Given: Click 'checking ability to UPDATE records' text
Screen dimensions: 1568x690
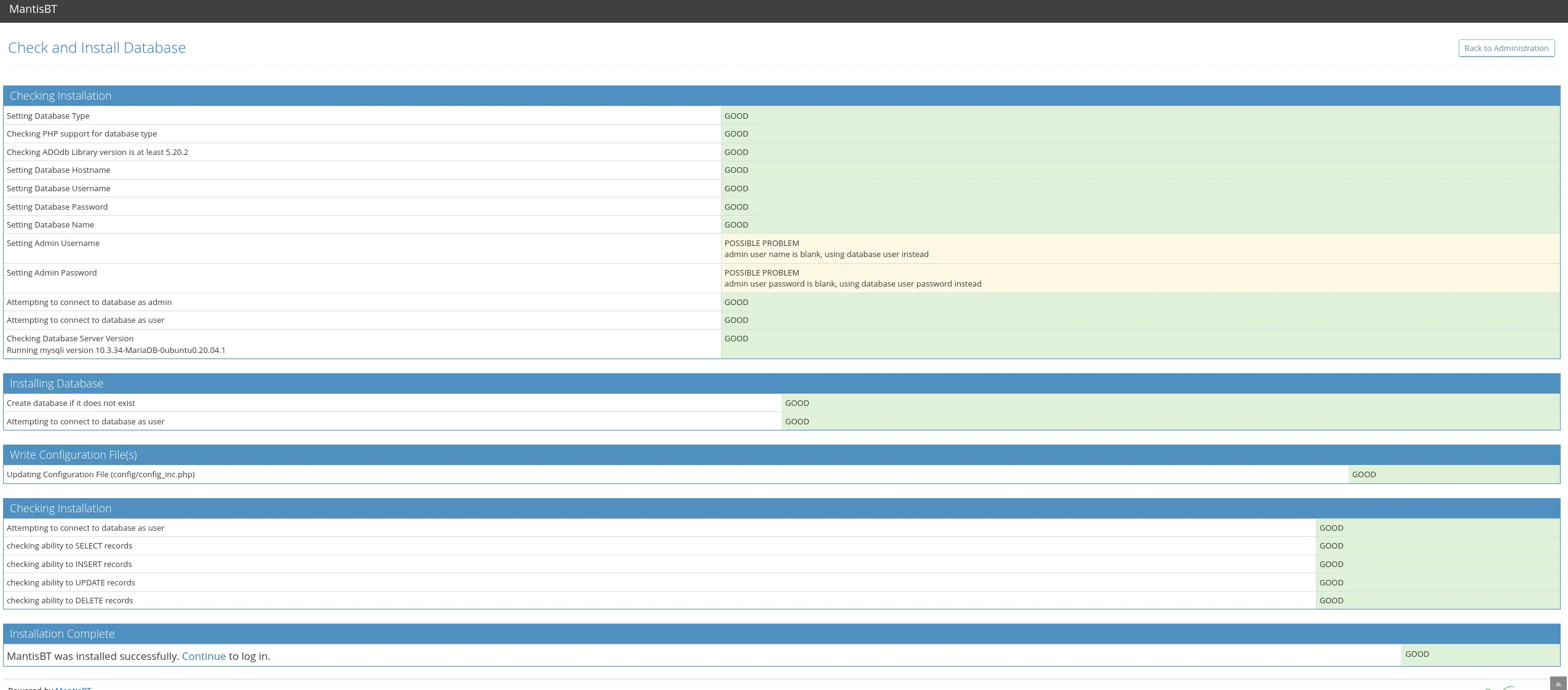Looking at the screenshot, I should (71, 582).
